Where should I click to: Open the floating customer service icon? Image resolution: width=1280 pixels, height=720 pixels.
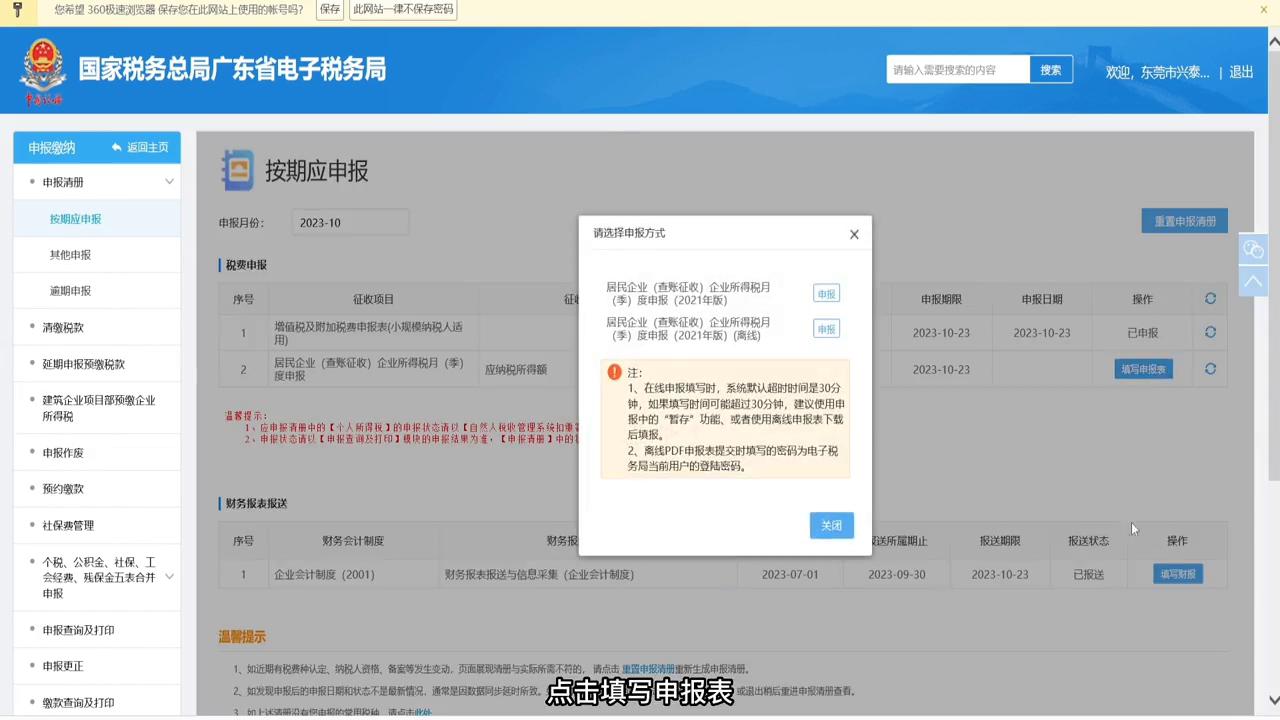(1253, 249)
